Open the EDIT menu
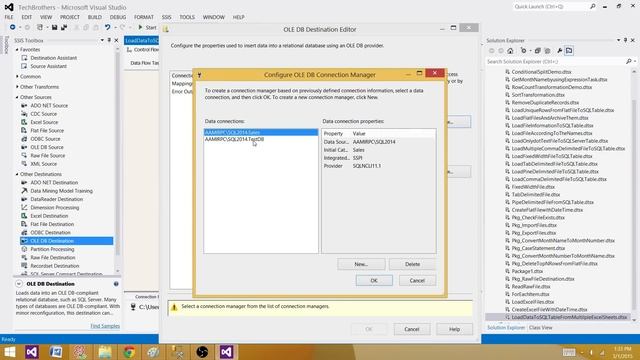Screen dimensions: 640x360 tap(27, 17)
